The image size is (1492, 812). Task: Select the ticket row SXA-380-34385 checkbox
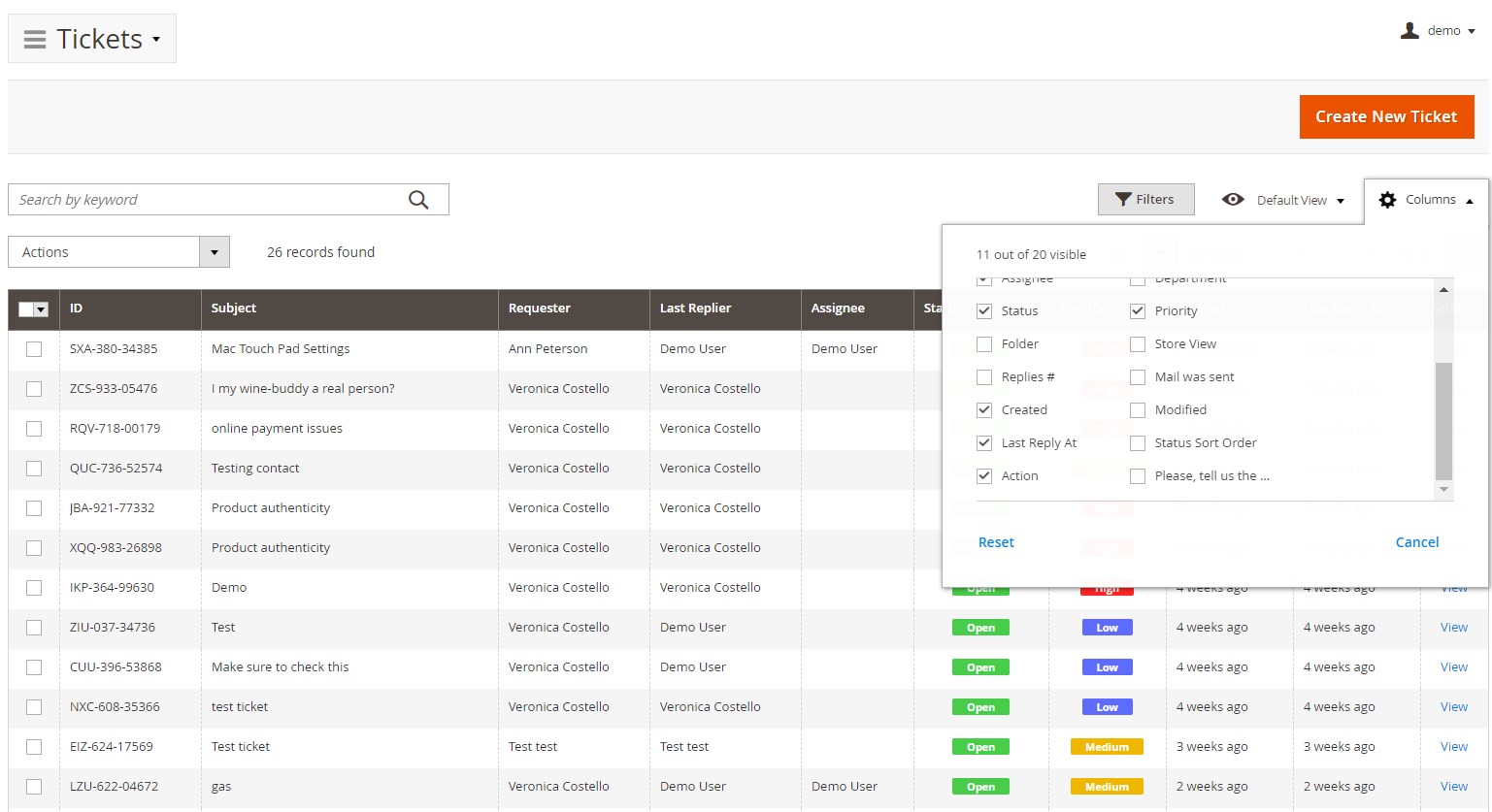[34, 349]
